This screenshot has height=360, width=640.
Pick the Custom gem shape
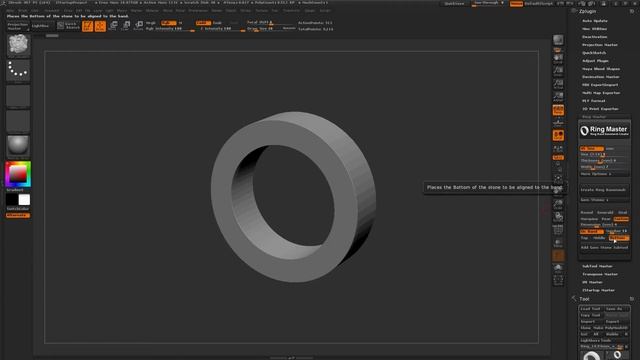tap(621, 219)
